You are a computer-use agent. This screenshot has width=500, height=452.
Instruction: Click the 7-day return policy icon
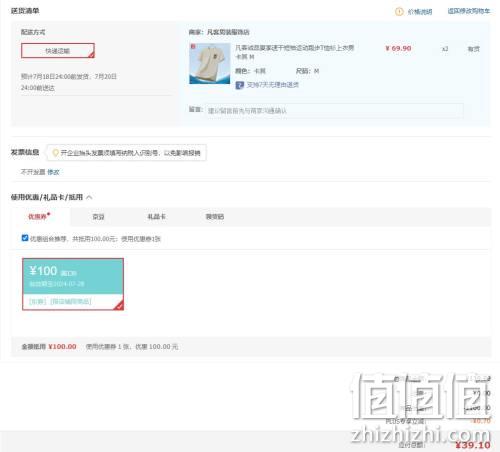tap(240, 85)
